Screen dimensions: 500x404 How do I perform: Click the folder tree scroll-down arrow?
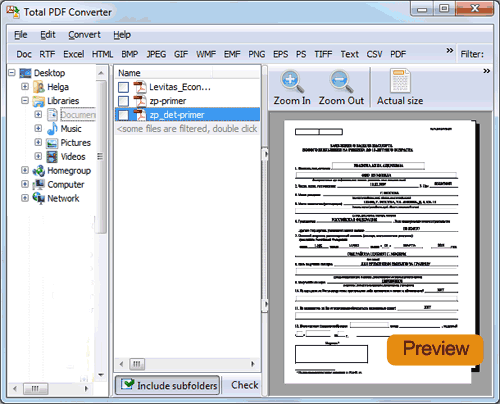(101, 375)
